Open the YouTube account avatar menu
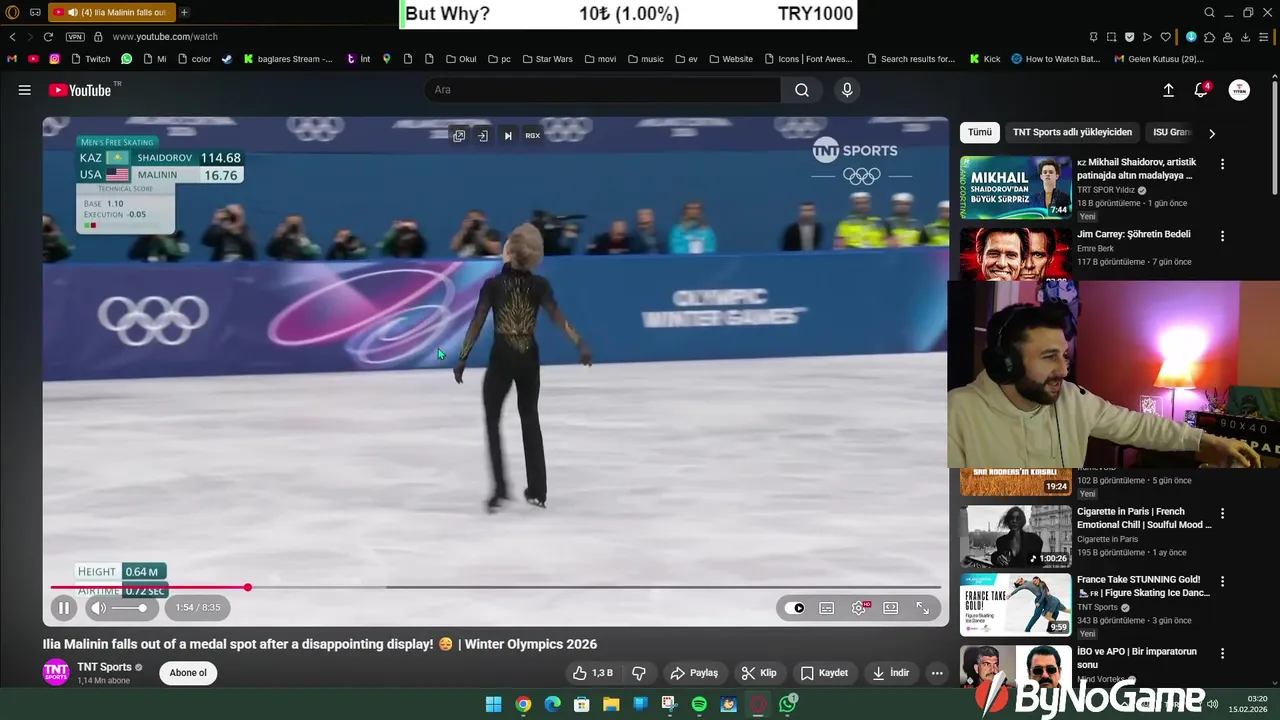 coord(1239,90)
